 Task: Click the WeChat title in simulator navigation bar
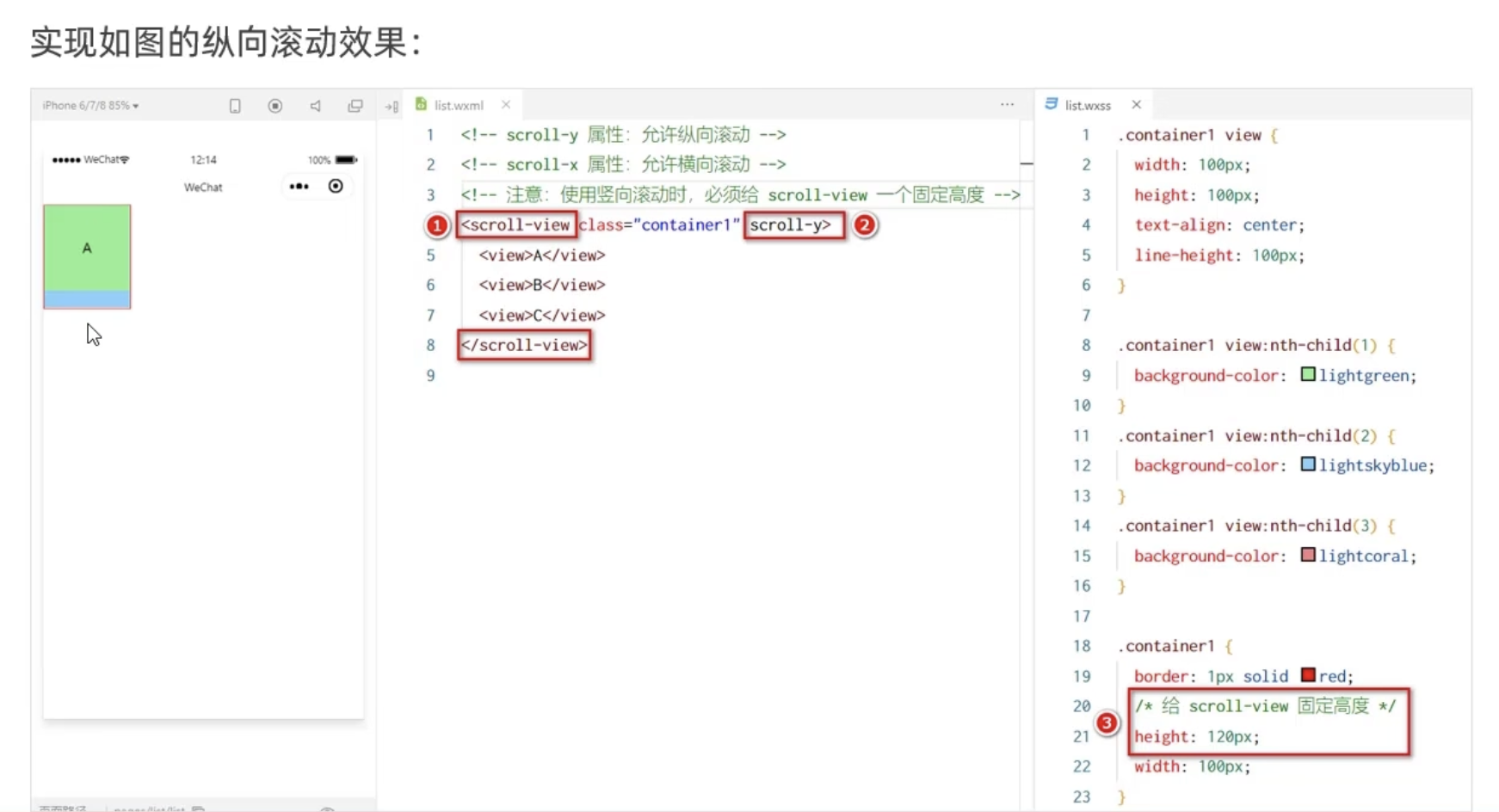click(x=203, y=188)
